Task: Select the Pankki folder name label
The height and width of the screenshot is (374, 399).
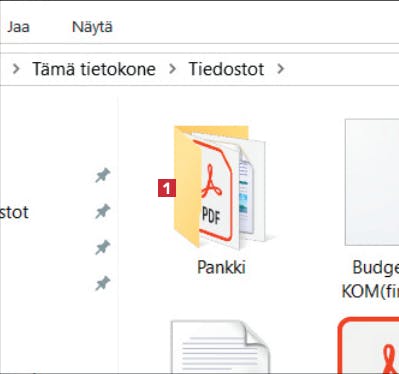Action: (x=221, y=268)
